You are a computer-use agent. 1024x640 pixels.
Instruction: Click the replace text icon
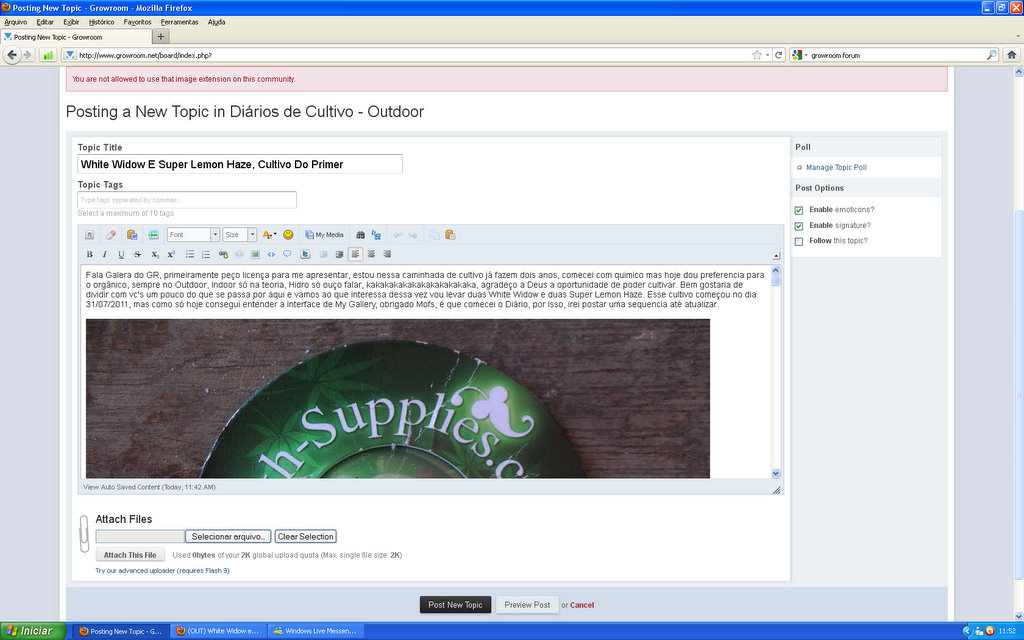pos(376,234)
